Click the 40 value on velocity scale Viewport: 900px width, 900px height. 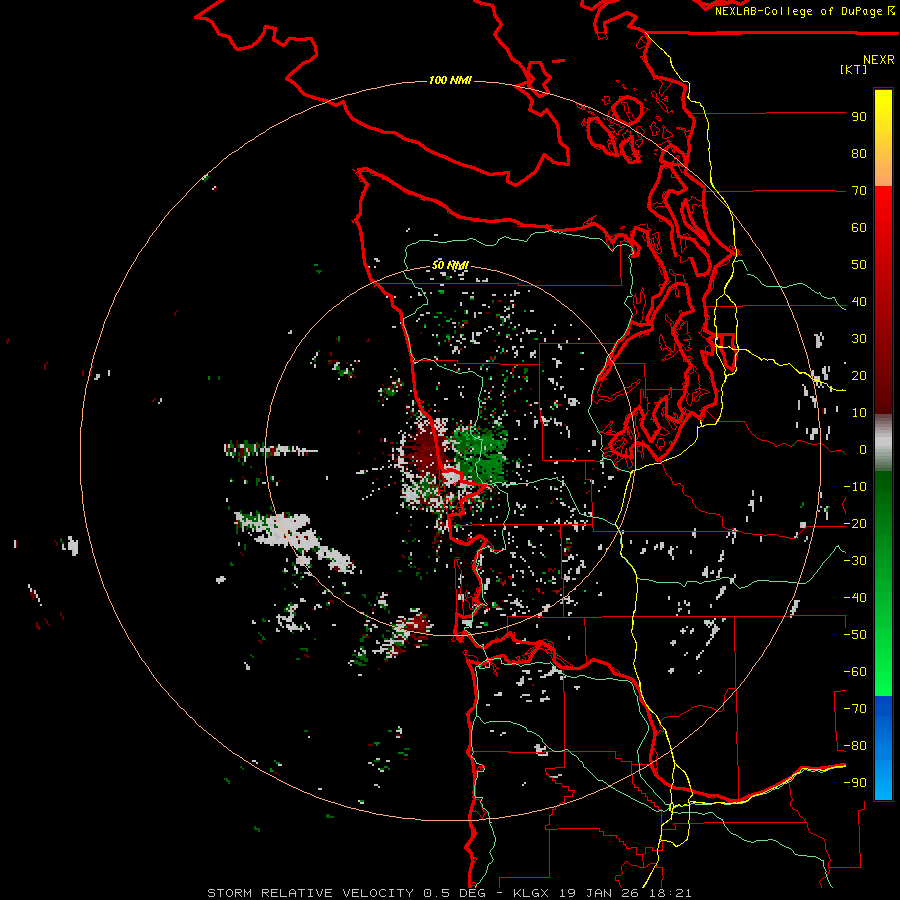tap(859, 302)
